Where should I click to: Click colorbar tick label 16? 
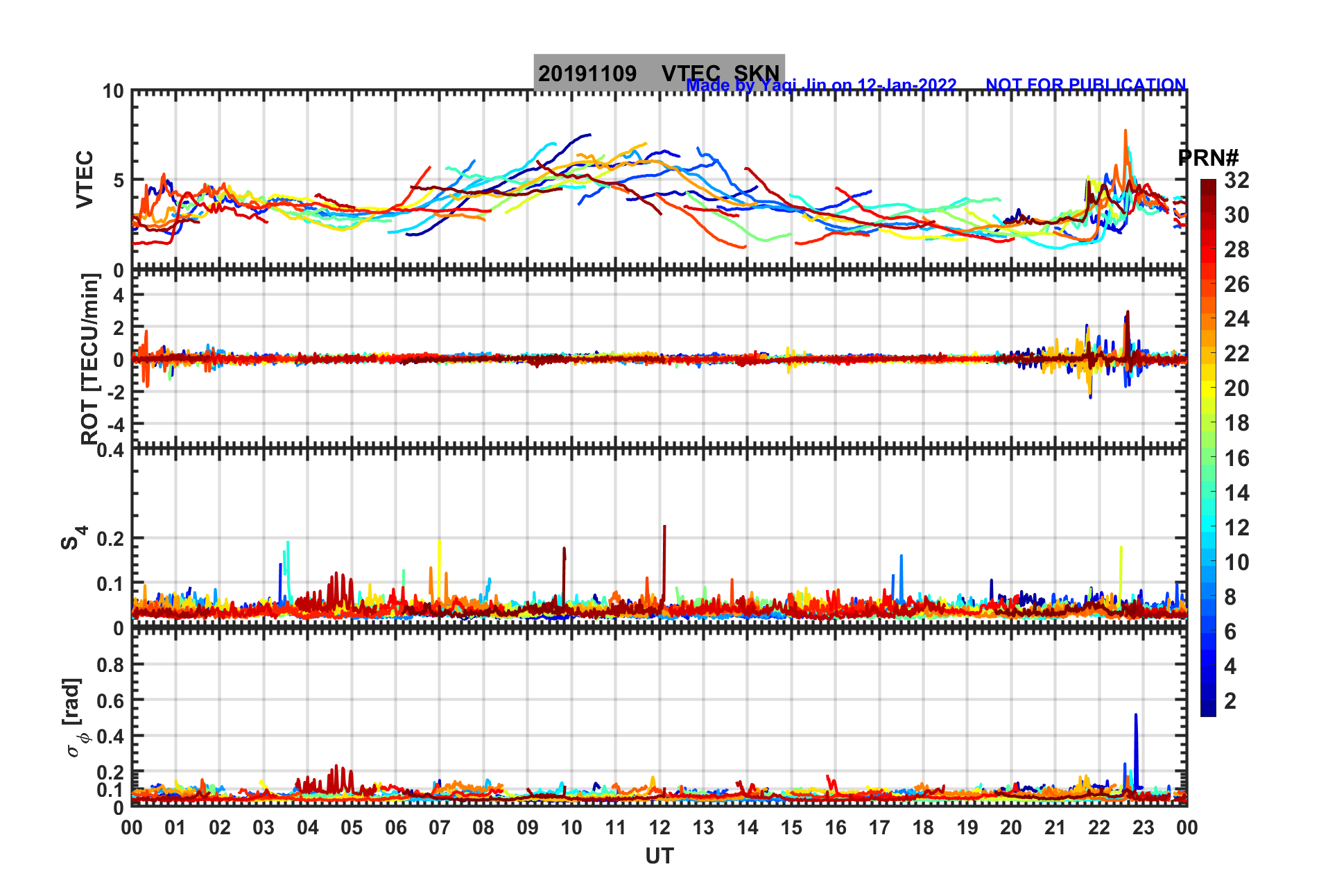point(1236,458)
